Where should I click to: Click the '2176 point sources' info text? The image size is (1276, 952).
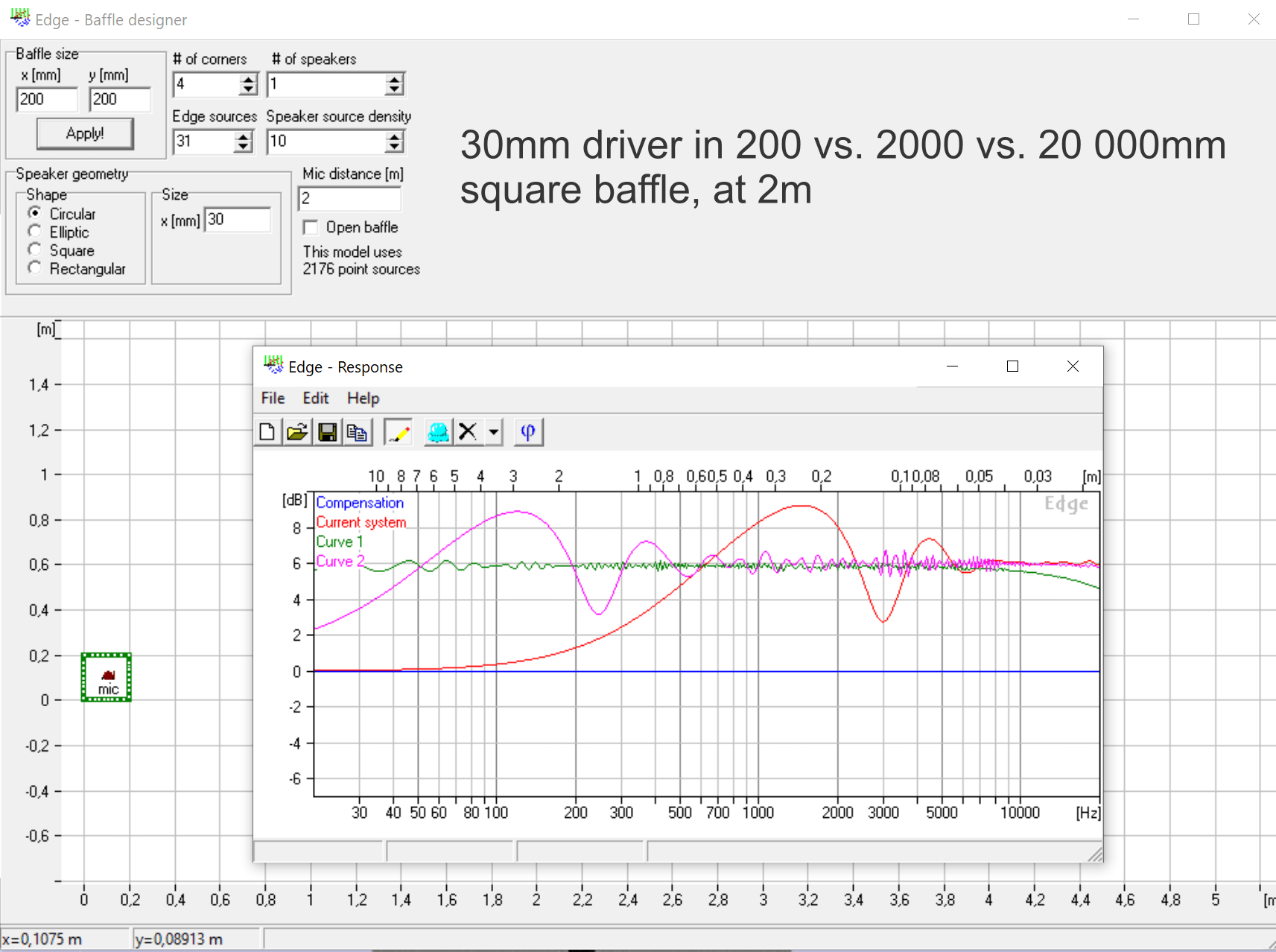pyautogui.click(x=361, y=269)
